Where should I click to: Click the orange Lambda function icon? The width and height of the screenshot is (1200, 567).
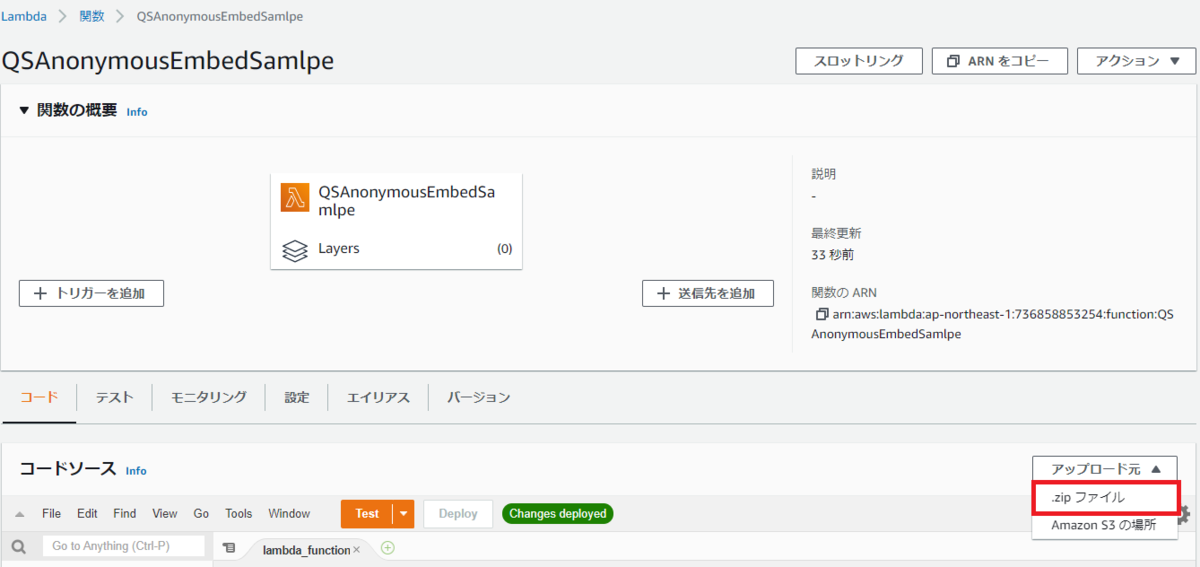click(x=295, y=197)
